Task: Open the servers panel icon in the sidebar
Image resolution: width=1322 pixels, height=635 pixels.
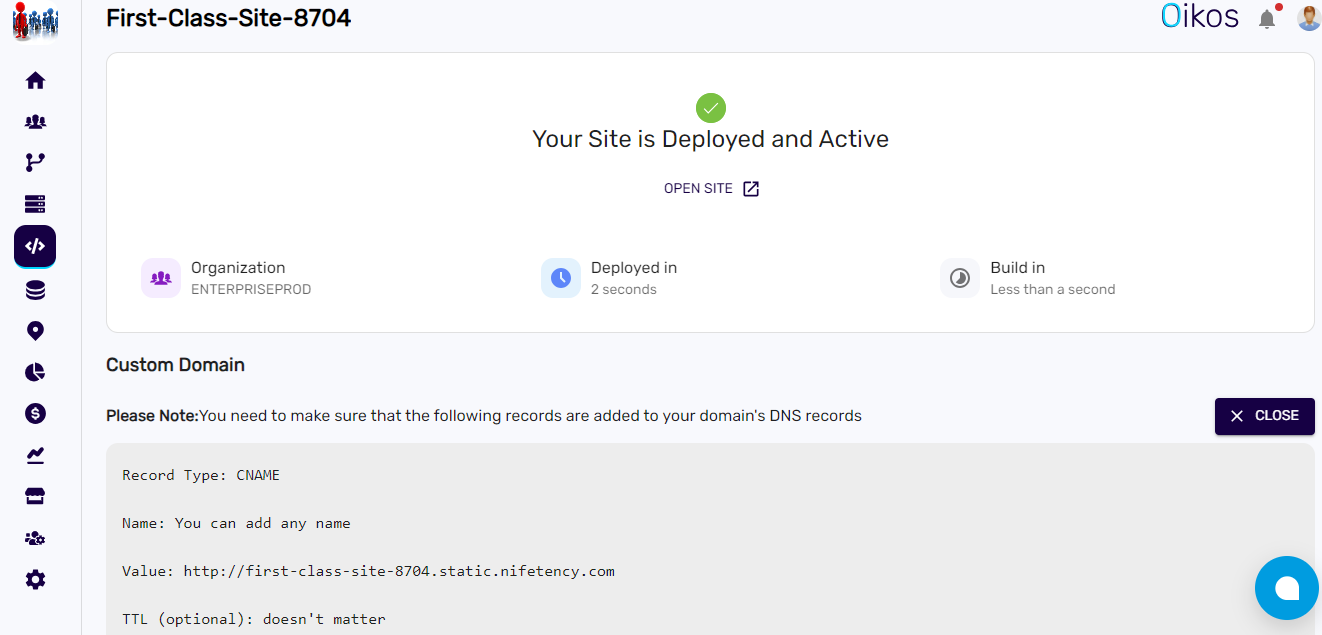Action: pyautogui.click(x=35, y=203)
